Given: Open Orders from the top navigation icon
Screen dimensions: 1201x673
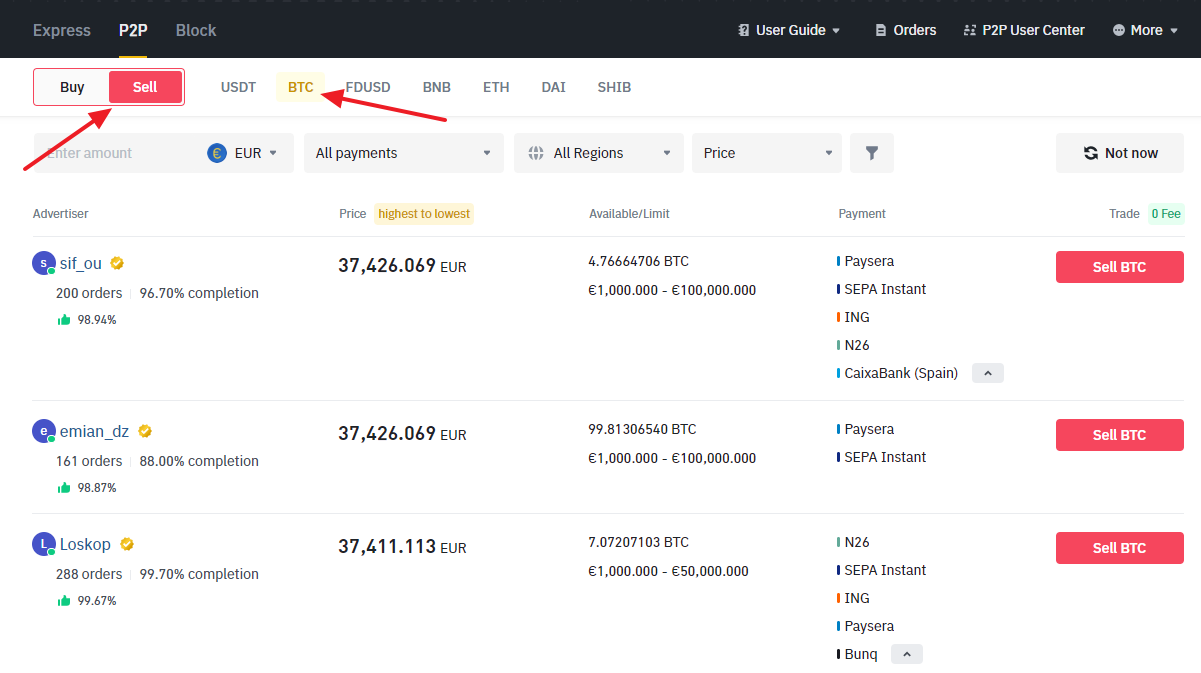Looking at the screenshot, I should click(x=903, y=30).
